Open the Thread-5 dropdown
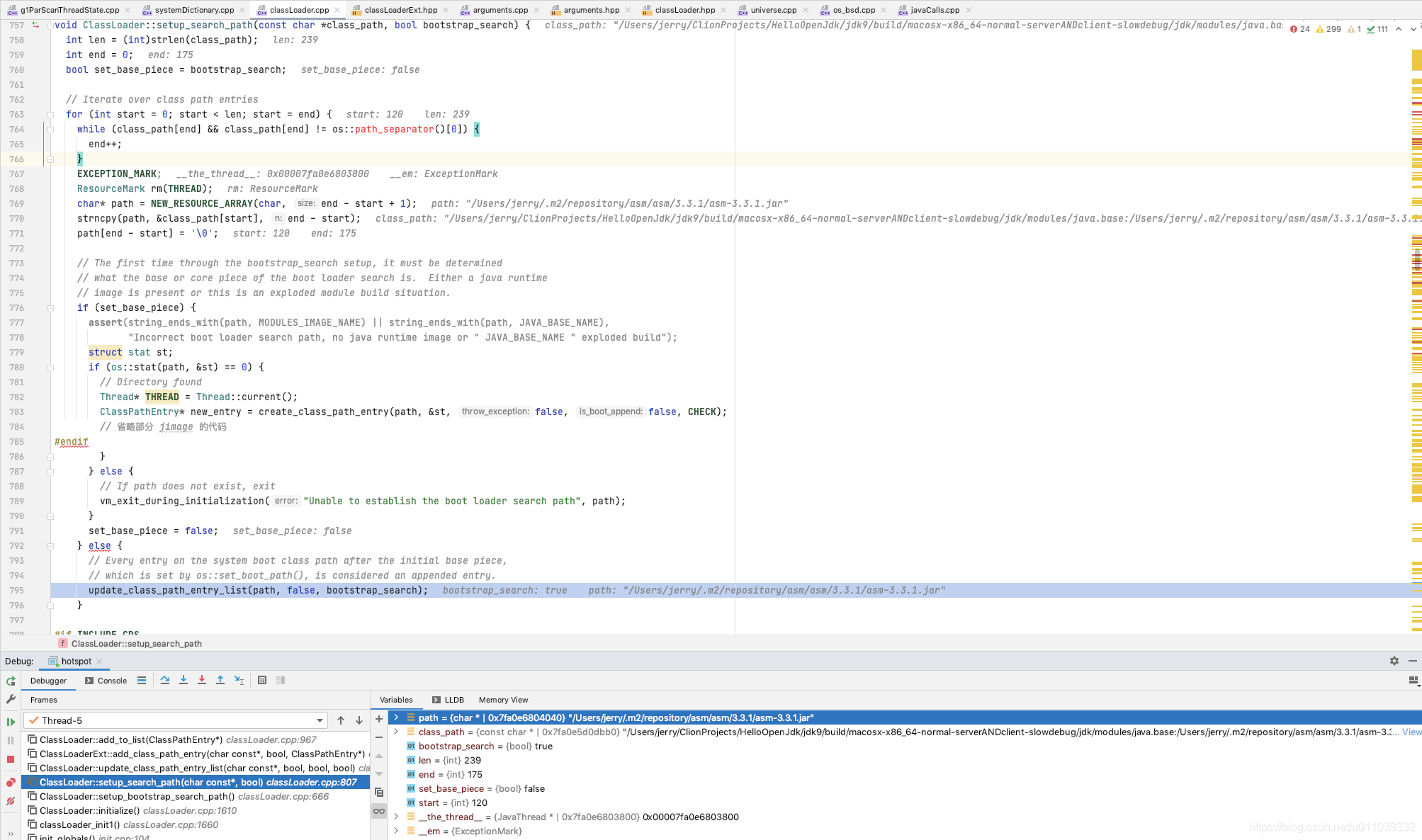Screen dimensions: 1422x840 (x=320, y=720)
